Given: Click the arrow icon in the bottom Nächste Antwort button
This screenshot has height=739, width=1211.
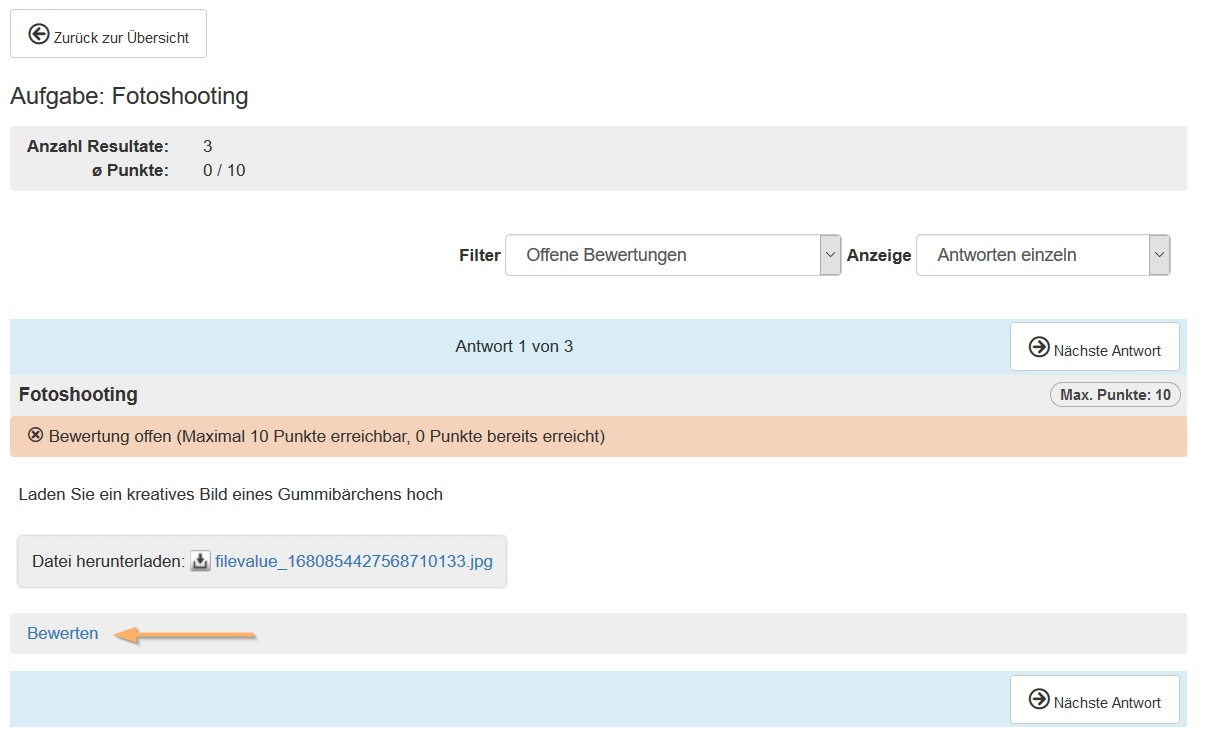Looking at the screenshot, I should coord(1039,700).
